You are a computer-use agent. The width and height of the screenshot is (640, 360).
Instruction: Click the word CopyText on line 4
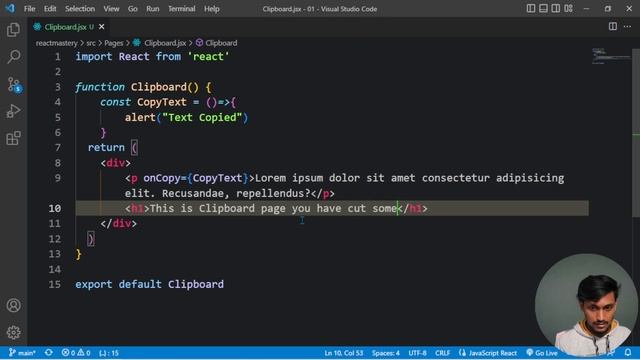pyautogui.click(x=162, y=102)
